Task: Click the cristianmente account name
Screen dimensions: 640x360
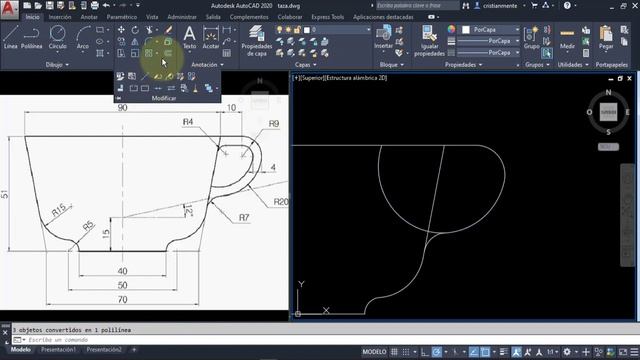Action: [500, 6]
